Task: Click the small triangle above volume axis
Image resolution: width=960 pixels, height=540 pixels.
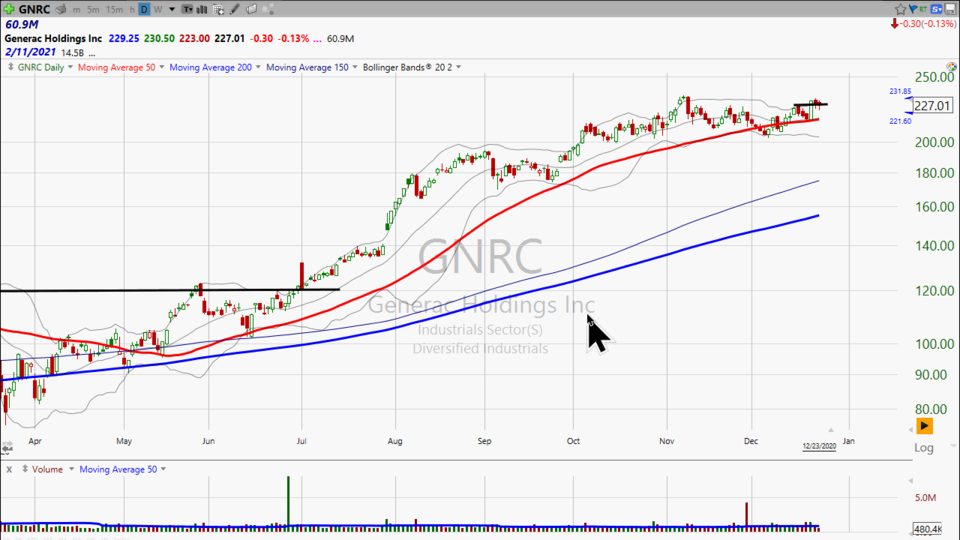Action: 910,480
